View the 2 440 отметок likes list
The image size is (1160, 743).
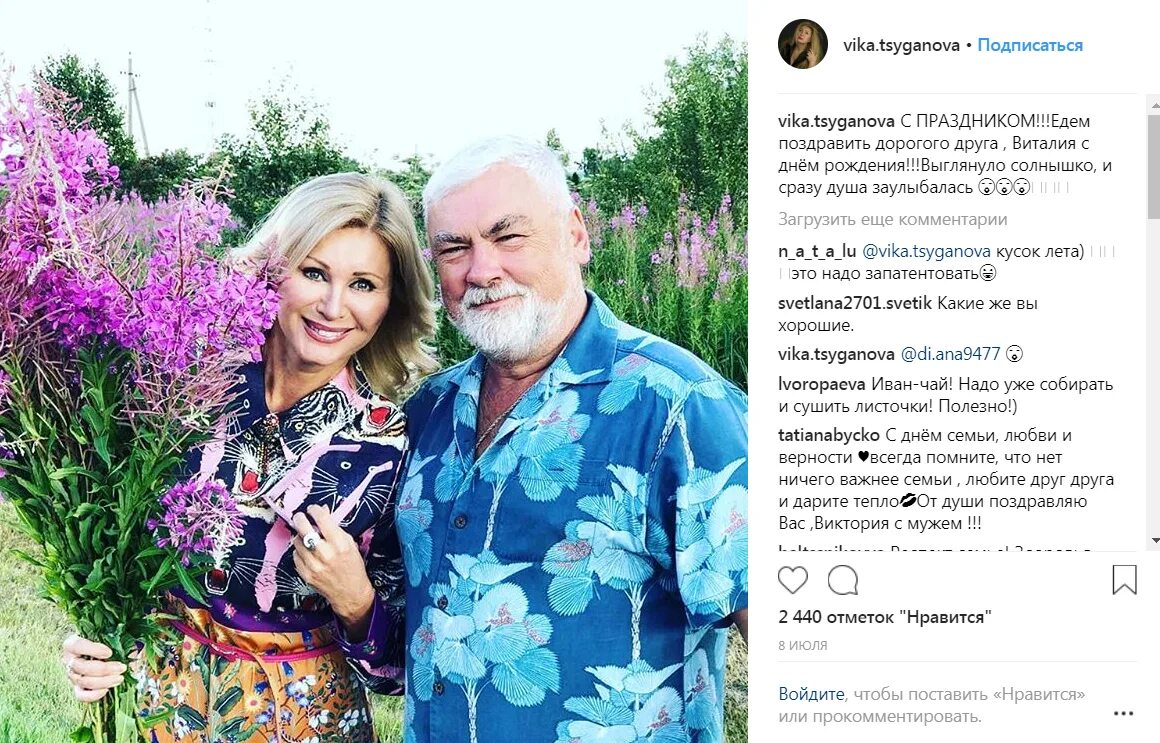(x=885, y=617)
